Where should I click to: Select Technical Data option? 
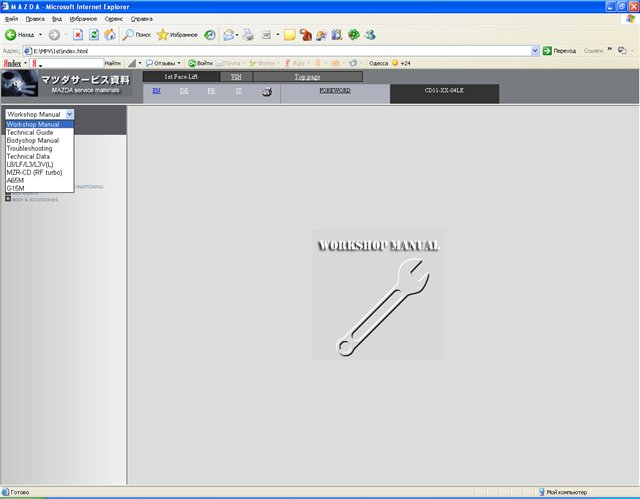40,156
